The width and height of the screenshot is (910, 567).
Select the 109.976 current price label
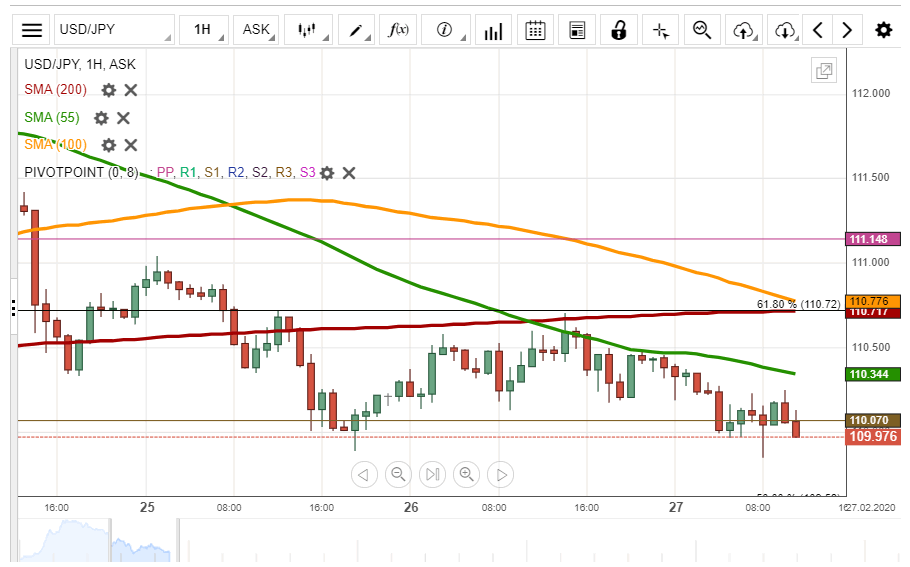[873, 436]
